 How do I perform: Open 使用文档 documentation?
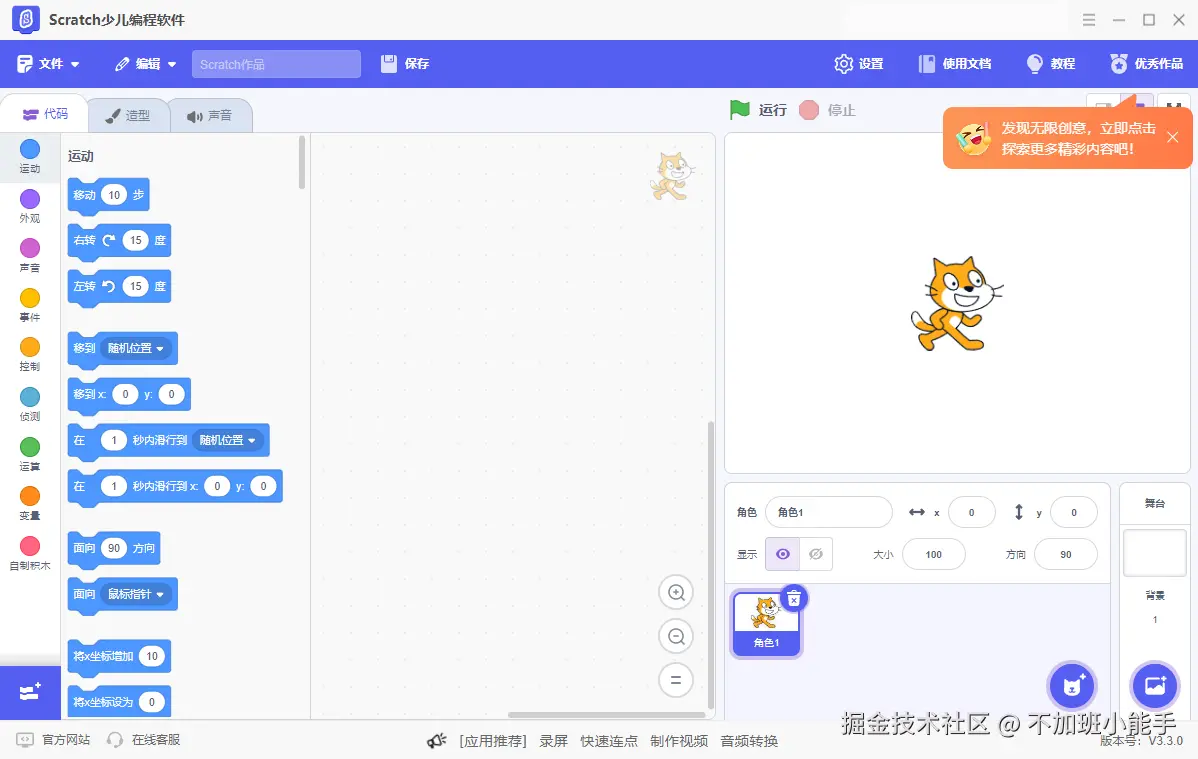click(x=955, y=64)
